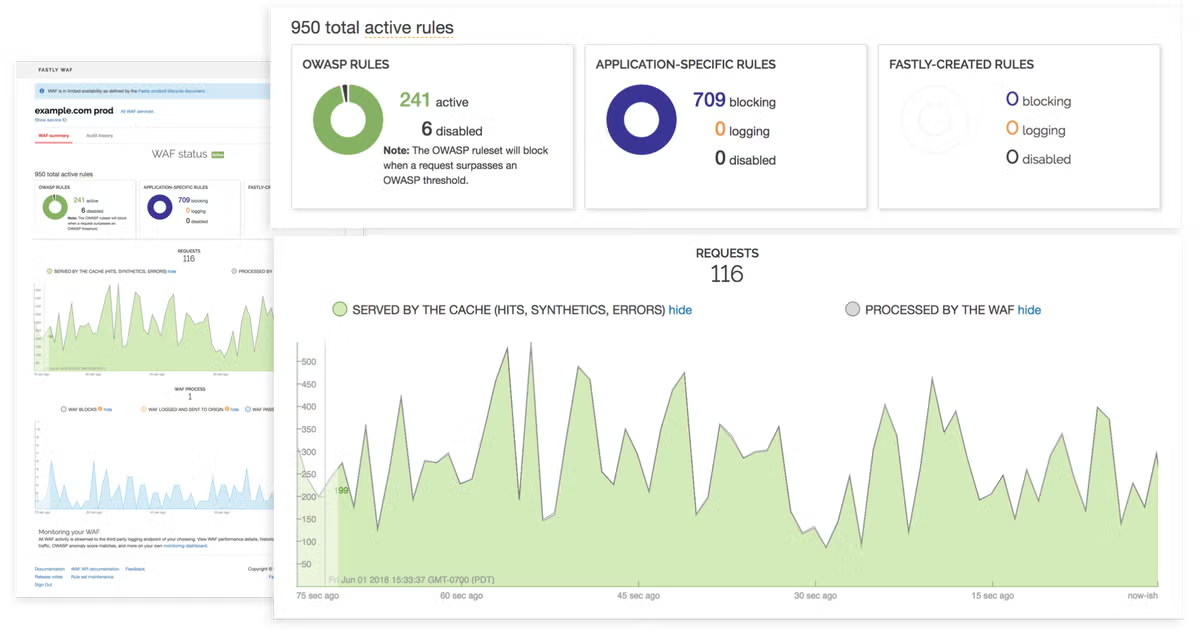The image size is (1200, 630).
Task: Click the WAF Blocks legend circle
Action: click(x=64, y=409)
